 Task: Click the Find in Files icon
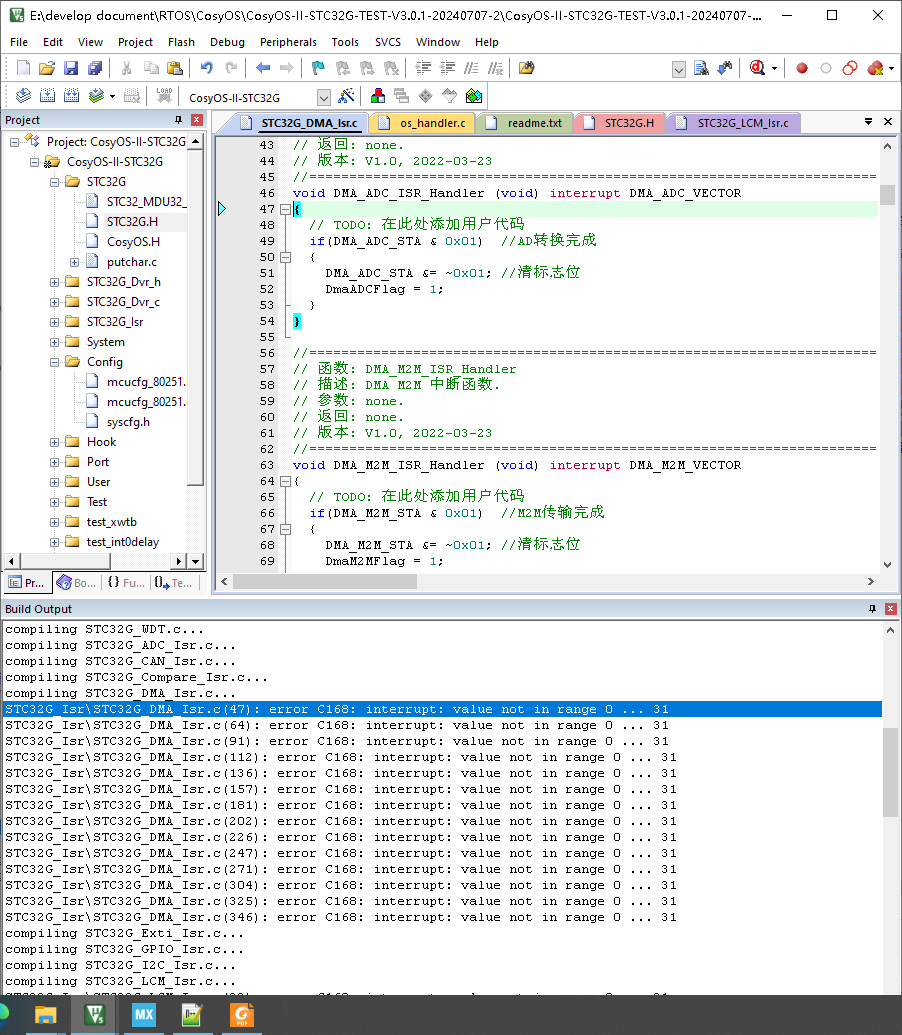click(527, 68)
